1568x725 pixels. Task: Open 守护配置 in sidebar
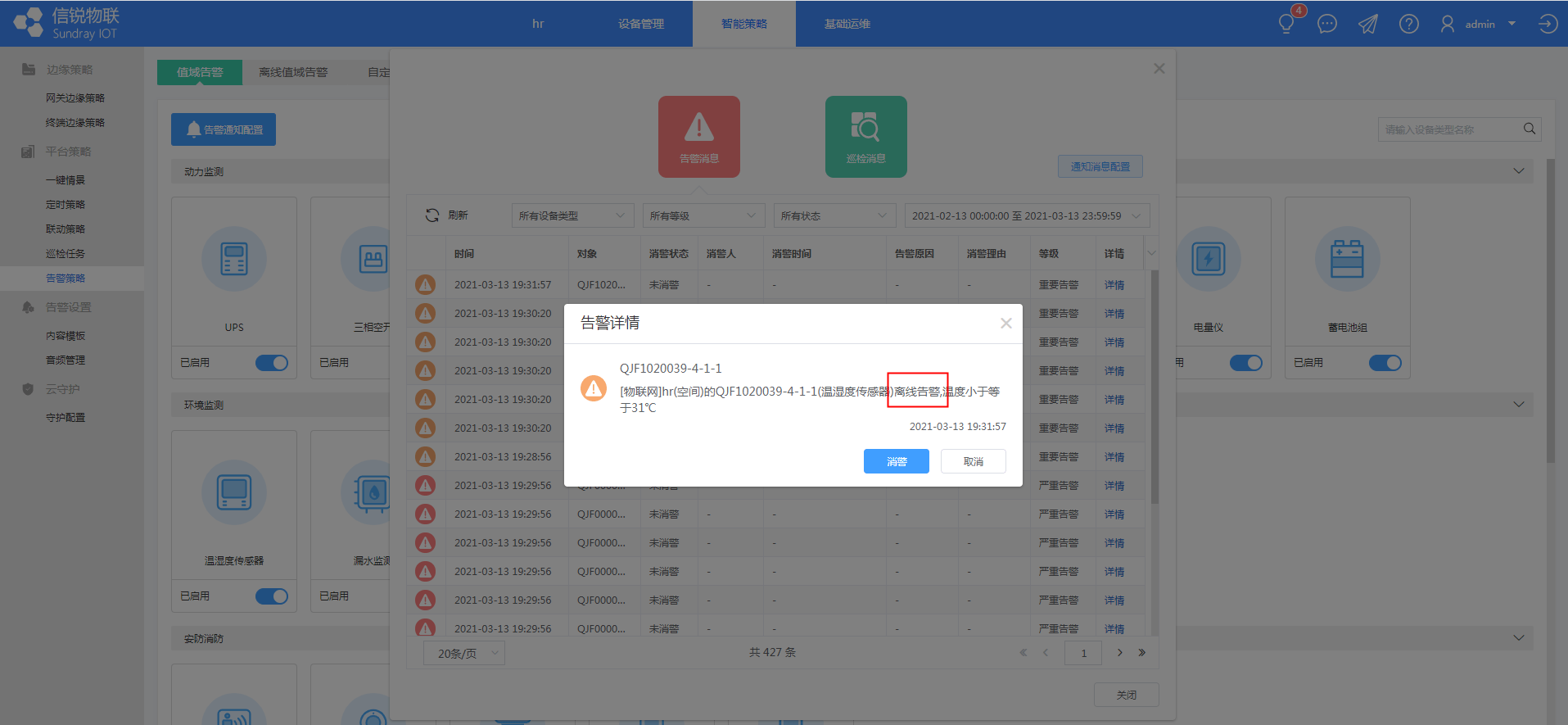(x=66, y=418)
